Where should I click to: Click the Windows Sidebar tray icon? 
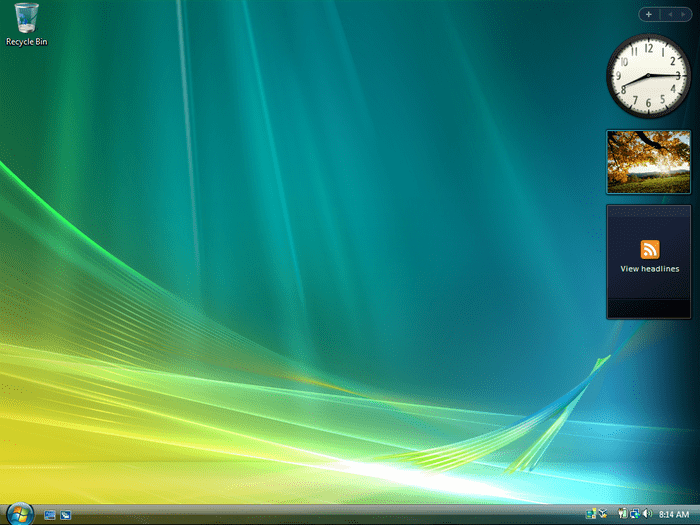(591, 514)
